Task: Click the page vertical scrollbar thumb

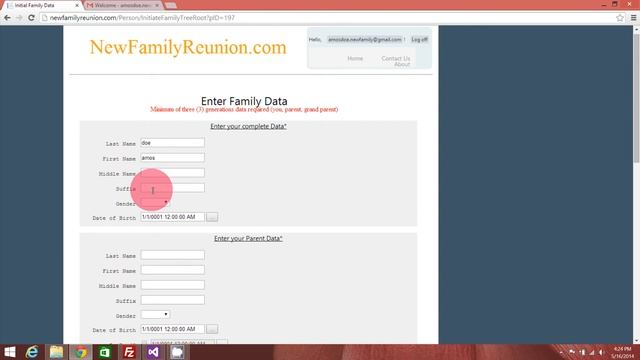Action: [x=636, y=98]
